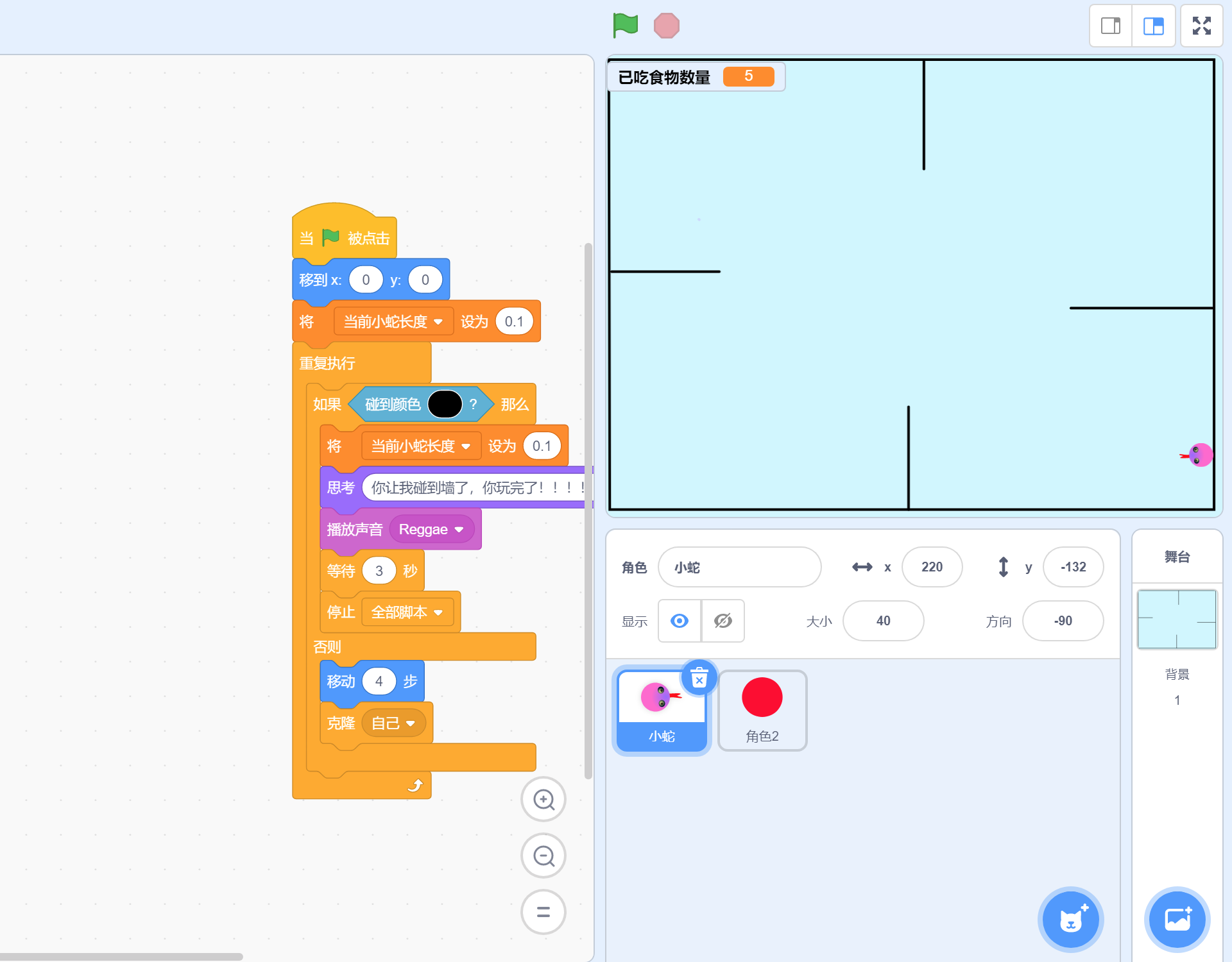Click the 停止 block label
This screenshot has height=962, width=1232.
coord(341,612)
